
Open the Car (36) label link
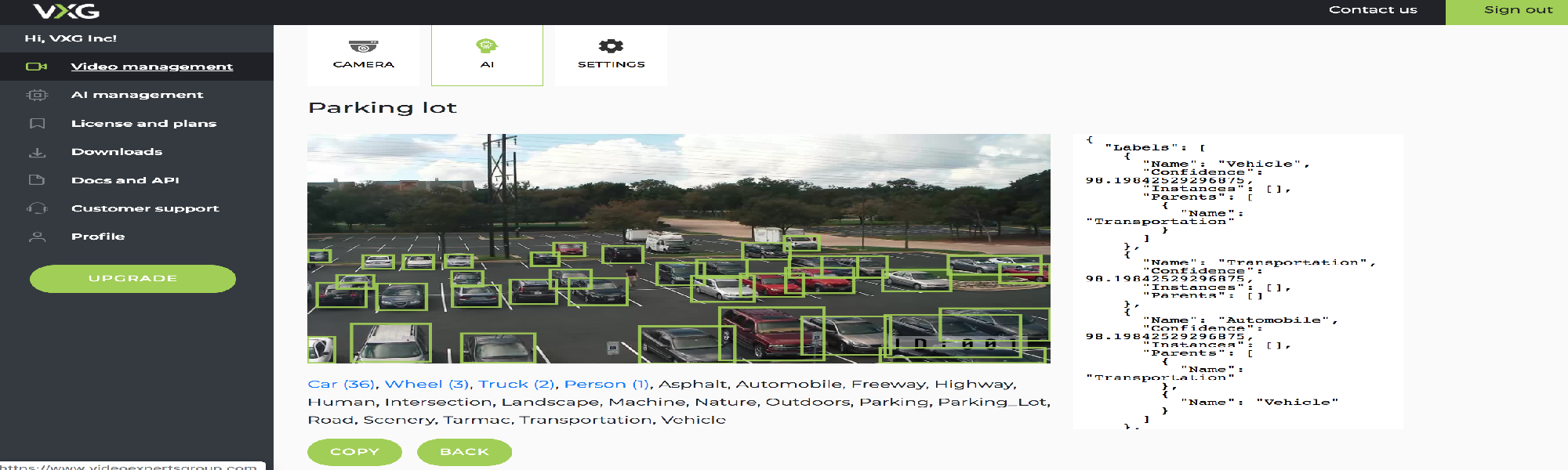pos(341,384)
